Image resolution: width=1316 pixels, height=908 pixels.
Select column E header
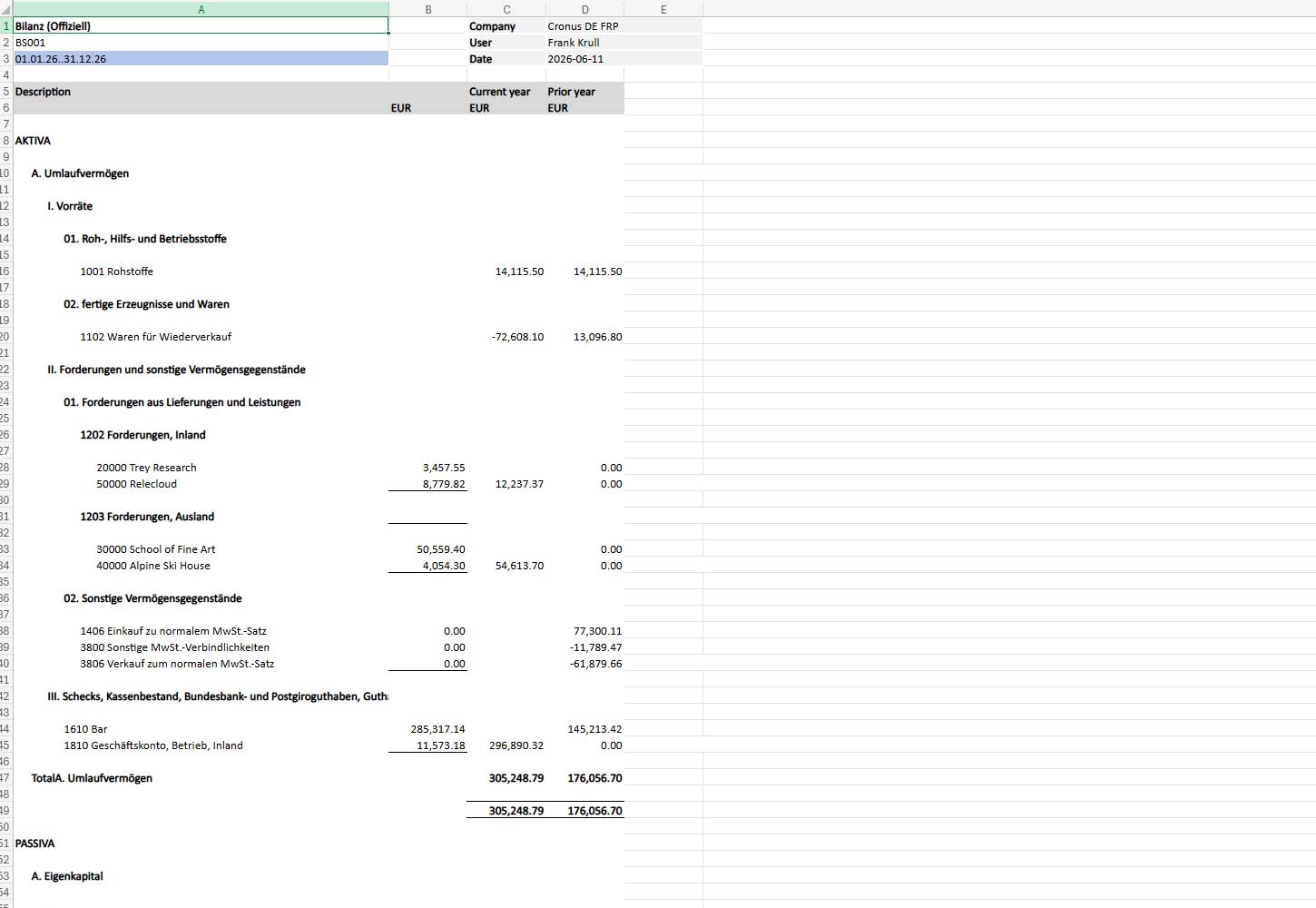(663, 9)
